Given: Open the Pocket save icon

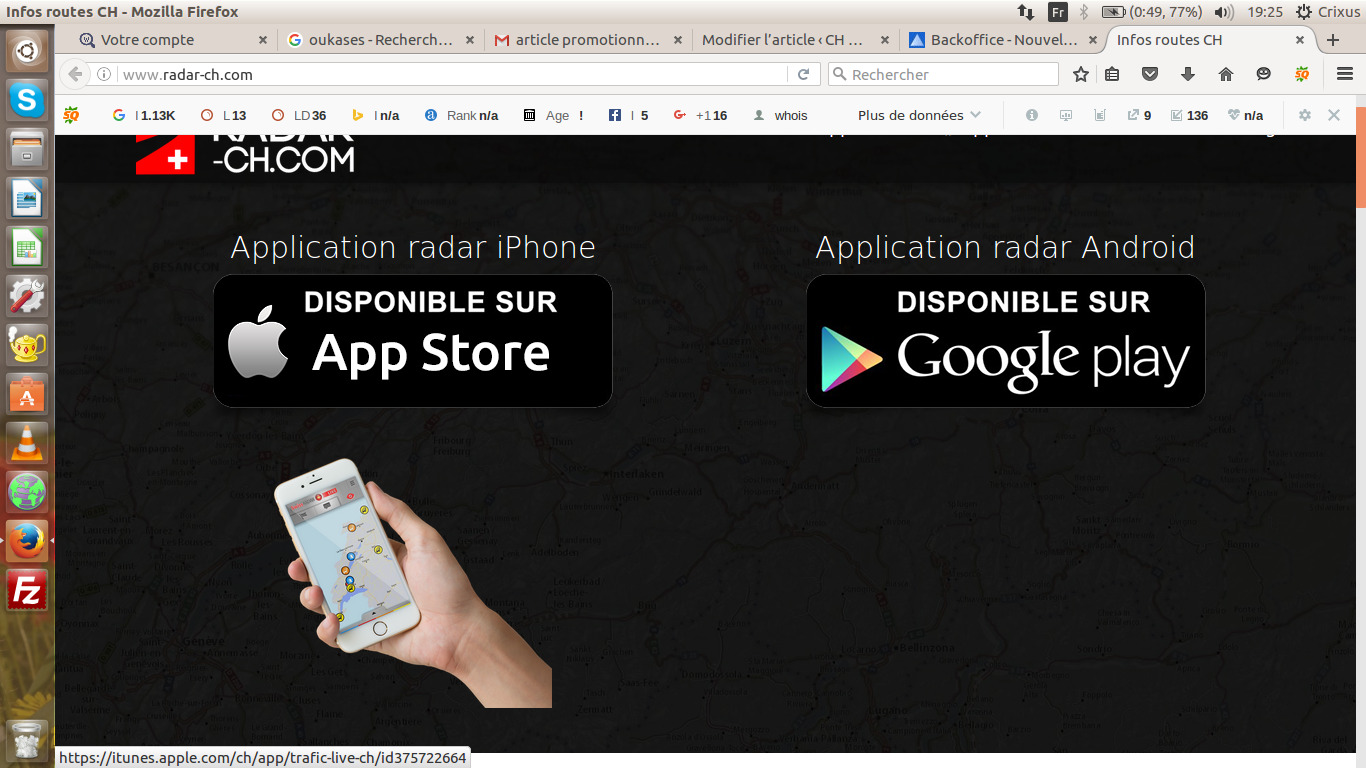Looking at the screenshot, I should coord(1150,74).
